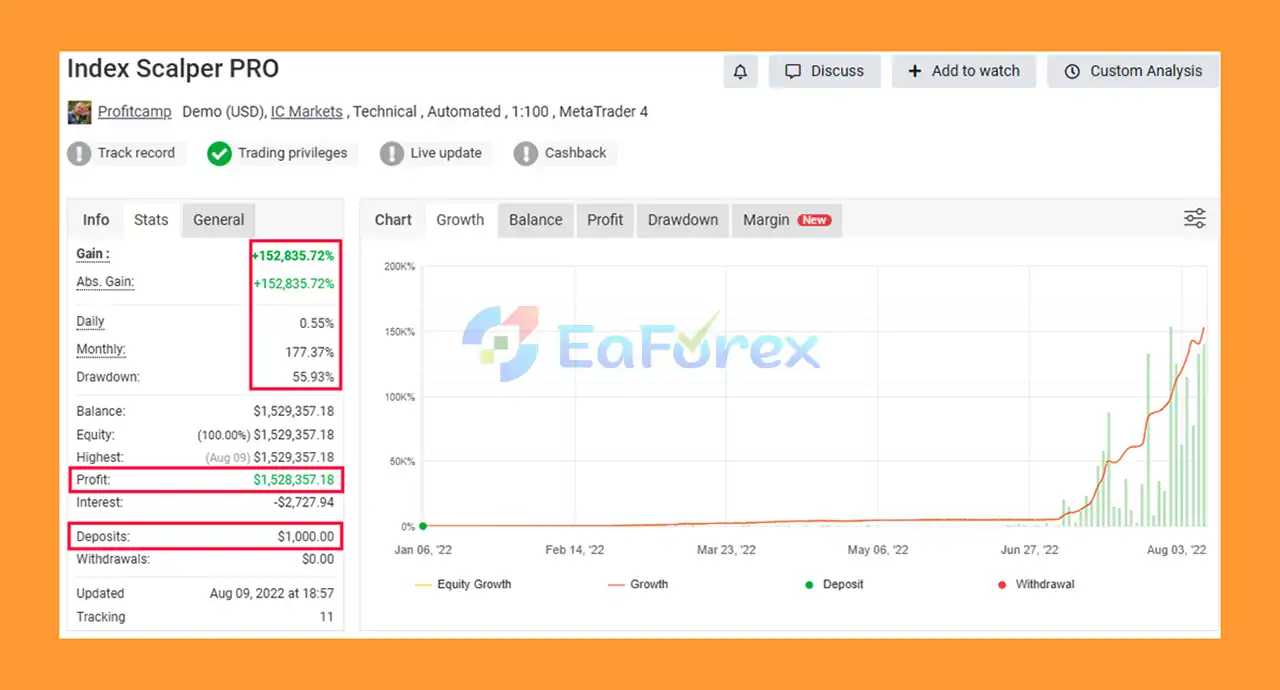The height and width of the screenshot is (690, 1280).
Task: Click the Tracking count 11
Action: (x=327, y=617)
